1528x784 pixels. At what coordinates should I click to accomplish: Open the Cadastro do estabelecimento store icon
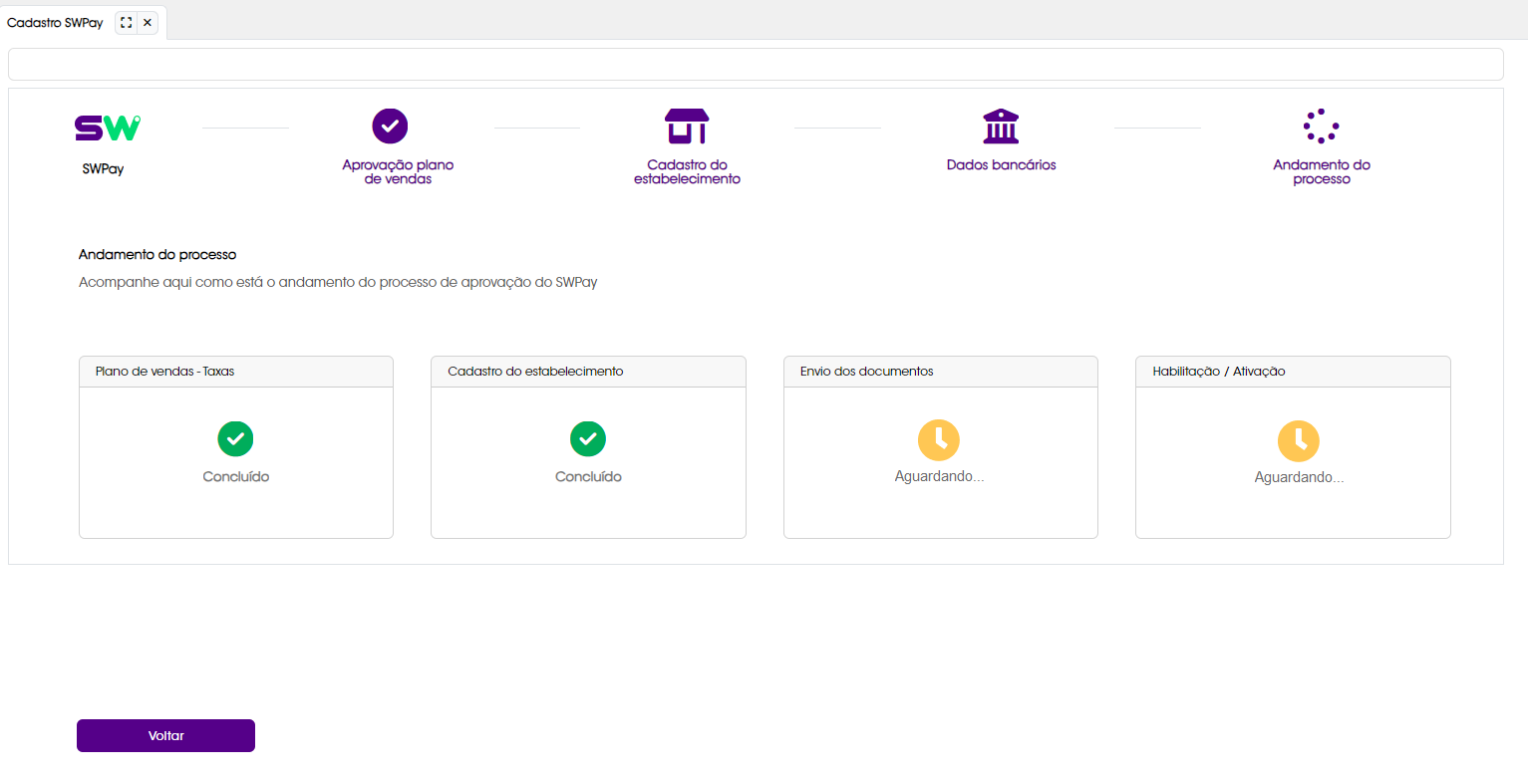click(687, 127)
